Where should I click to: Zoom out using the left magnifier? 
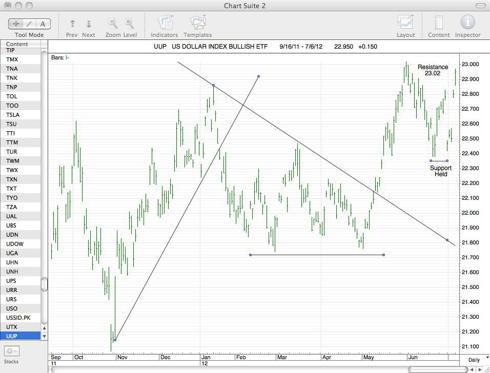point(113,24)
